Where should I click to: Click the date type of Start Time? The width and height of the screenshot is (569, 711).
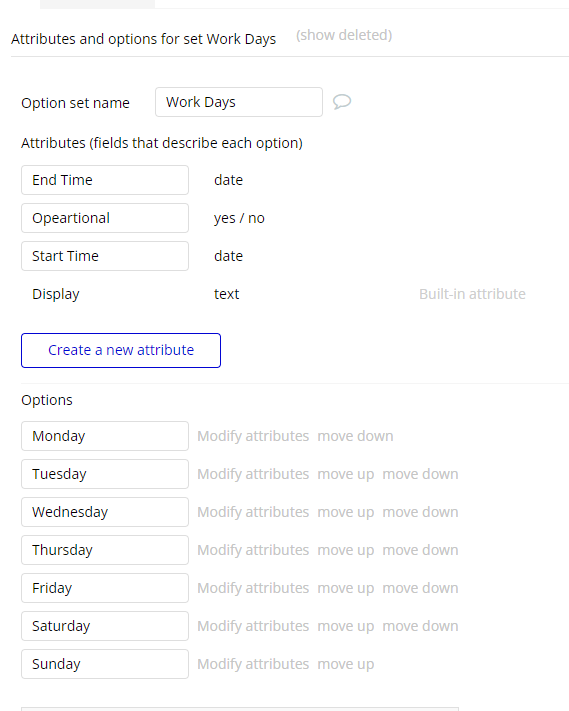[229, 256]
